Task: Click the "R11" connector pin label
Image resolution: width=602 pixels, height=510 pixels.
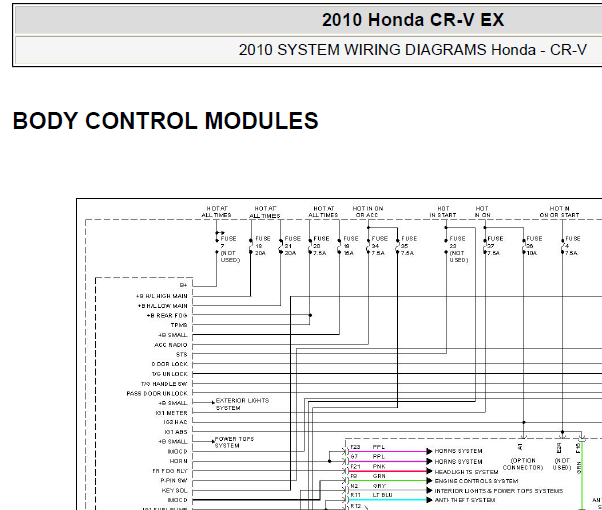Action: click(356, 495)
